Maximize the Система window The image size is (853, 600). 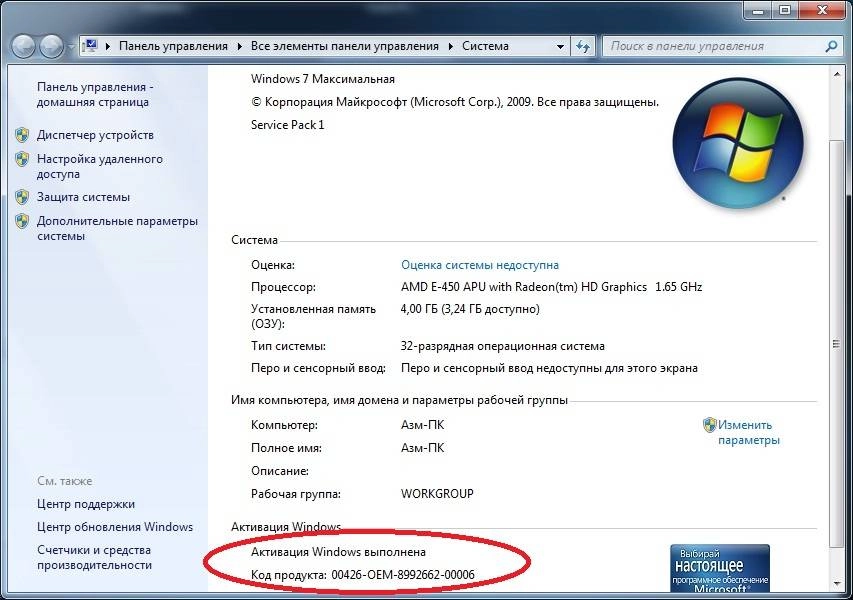click(x=785, y=10)
